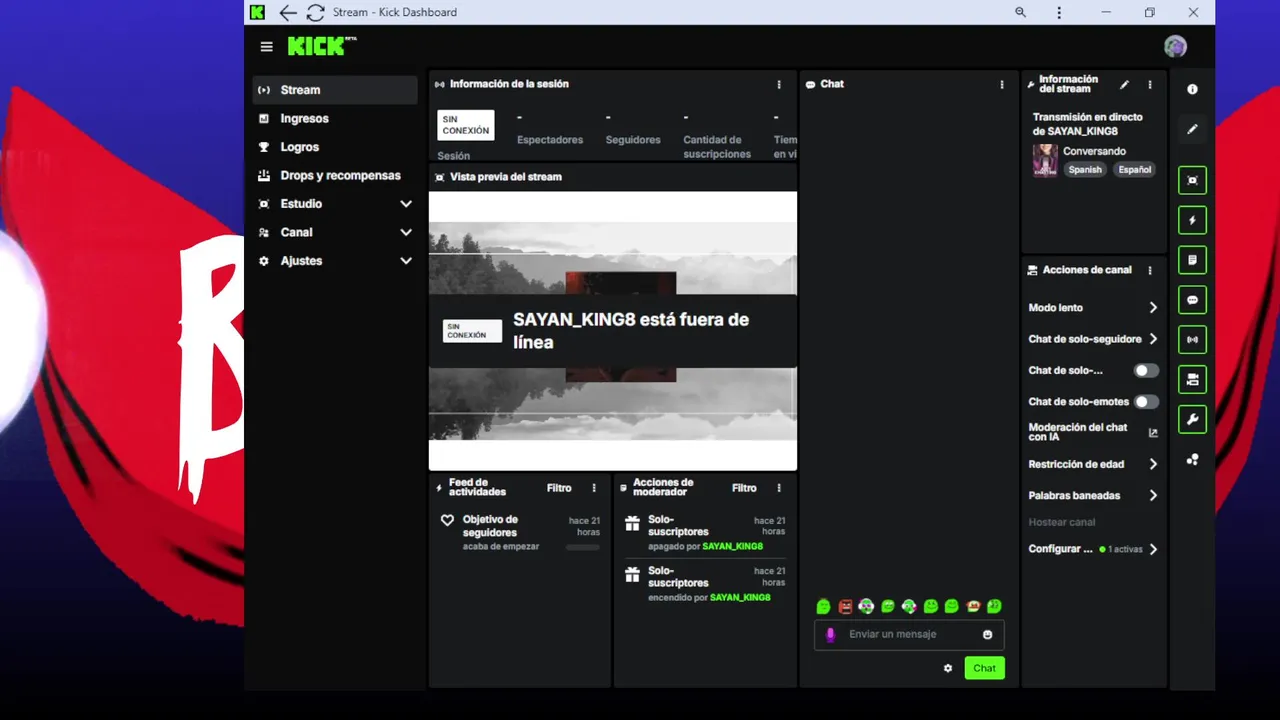Open the hamburger menu beside the KICK logo
The width and height of the screenshot is (1280, 720).
[x=266, y=46]
